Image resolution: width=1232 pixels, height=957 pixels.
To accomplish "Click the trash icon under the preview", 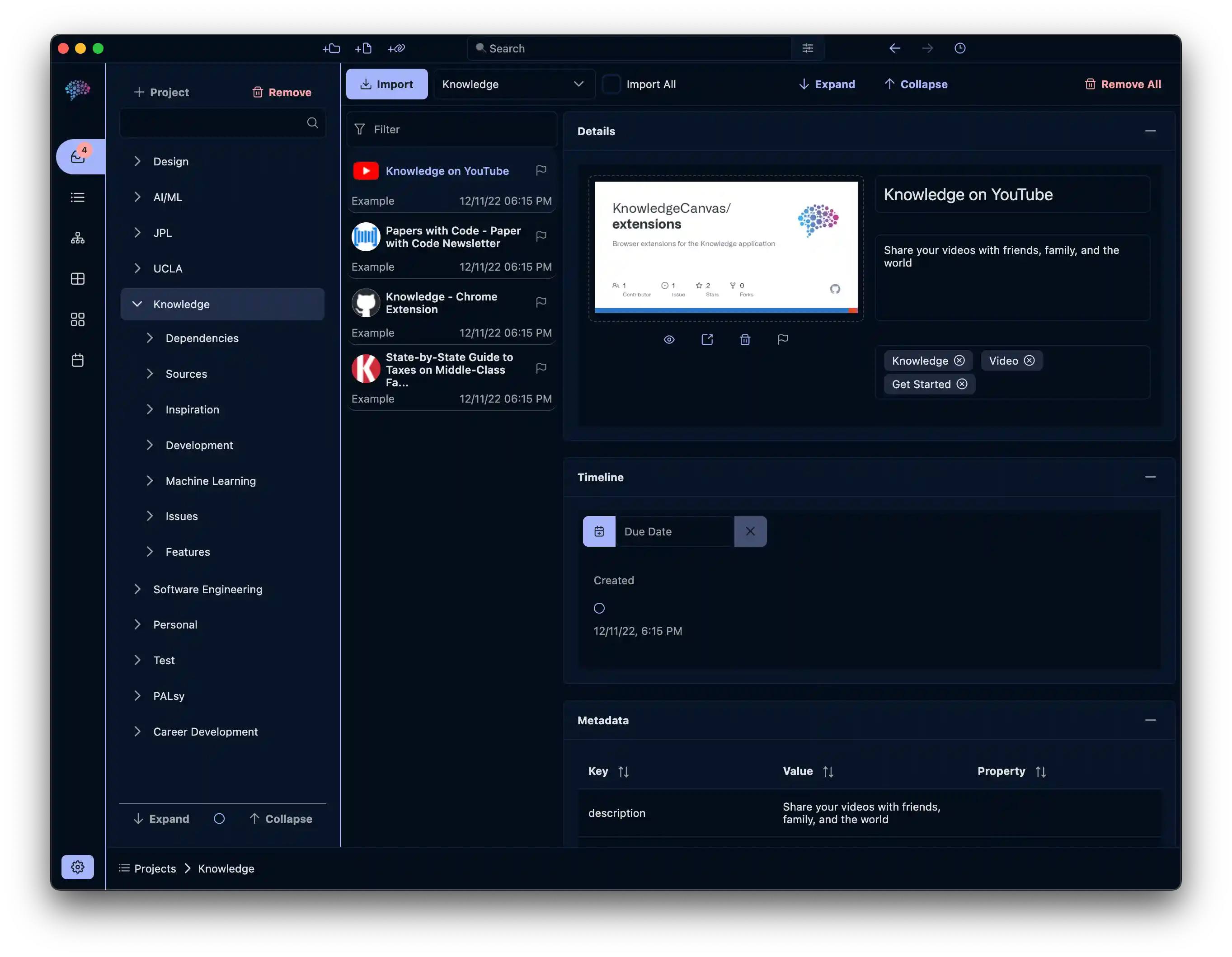I will tap(745, 339).
